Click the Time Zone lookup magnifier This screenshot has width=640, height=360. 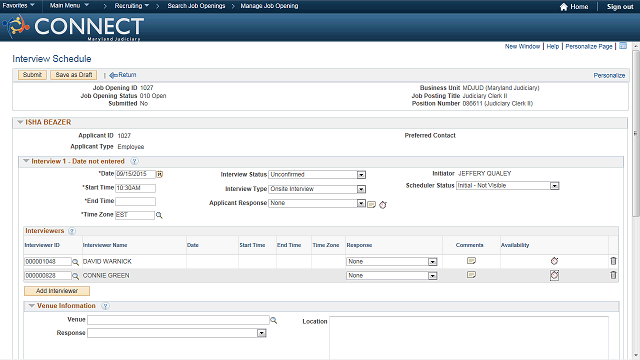[x=159, y=215]
